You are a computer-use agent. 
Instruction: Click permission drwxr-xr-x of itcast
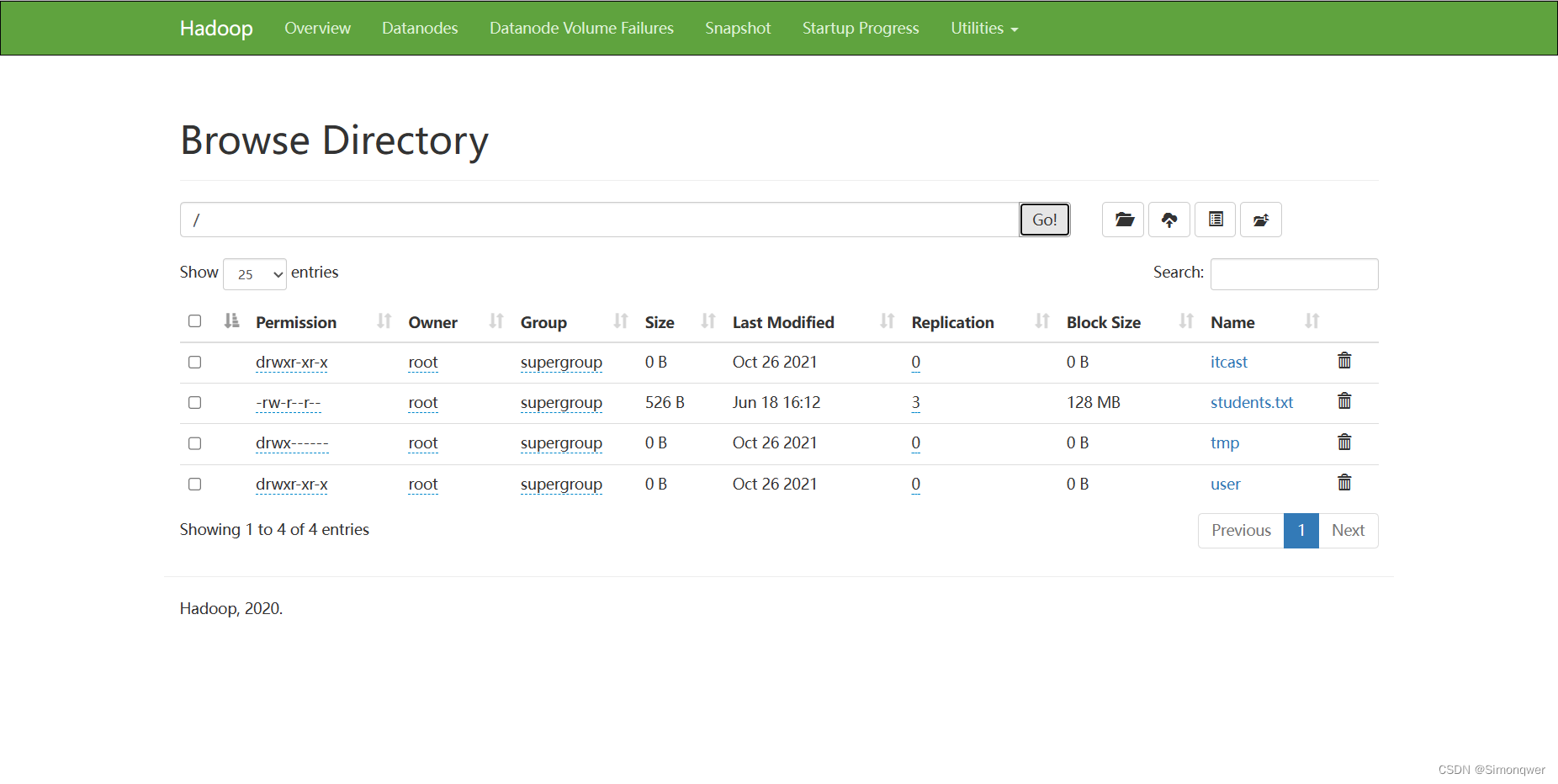tap(292, 363)
